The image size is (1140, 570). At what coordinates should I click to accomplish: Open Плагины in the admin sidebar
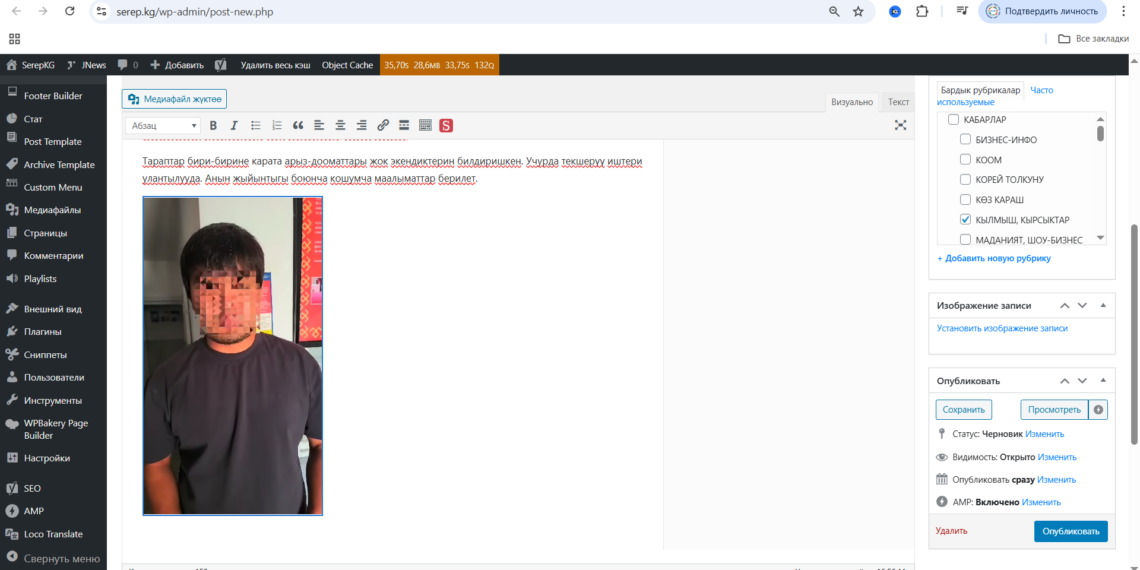(x=42, y=331)
